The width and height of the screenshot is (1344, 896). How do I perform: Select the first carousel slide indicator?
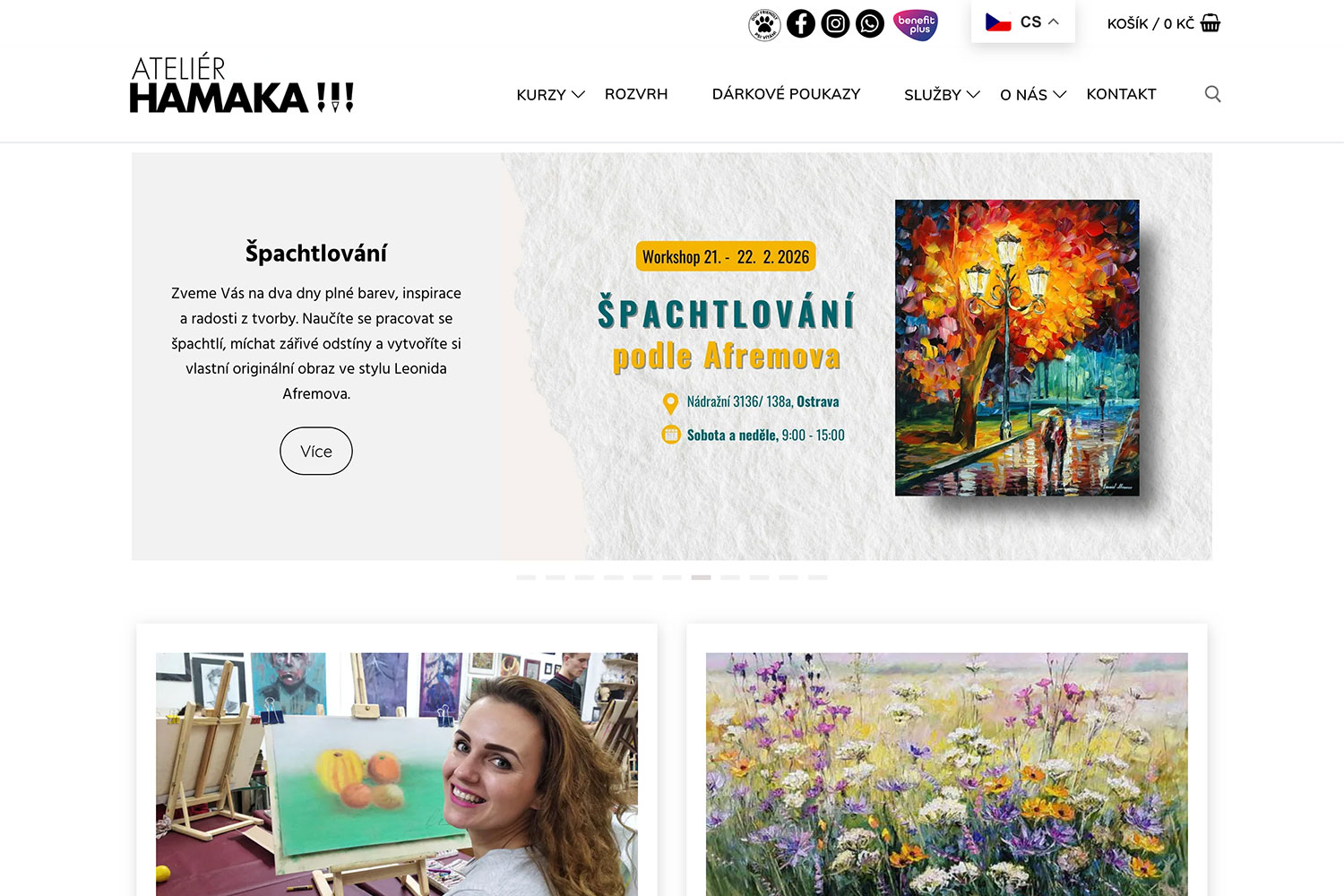(x=526, y=578)
